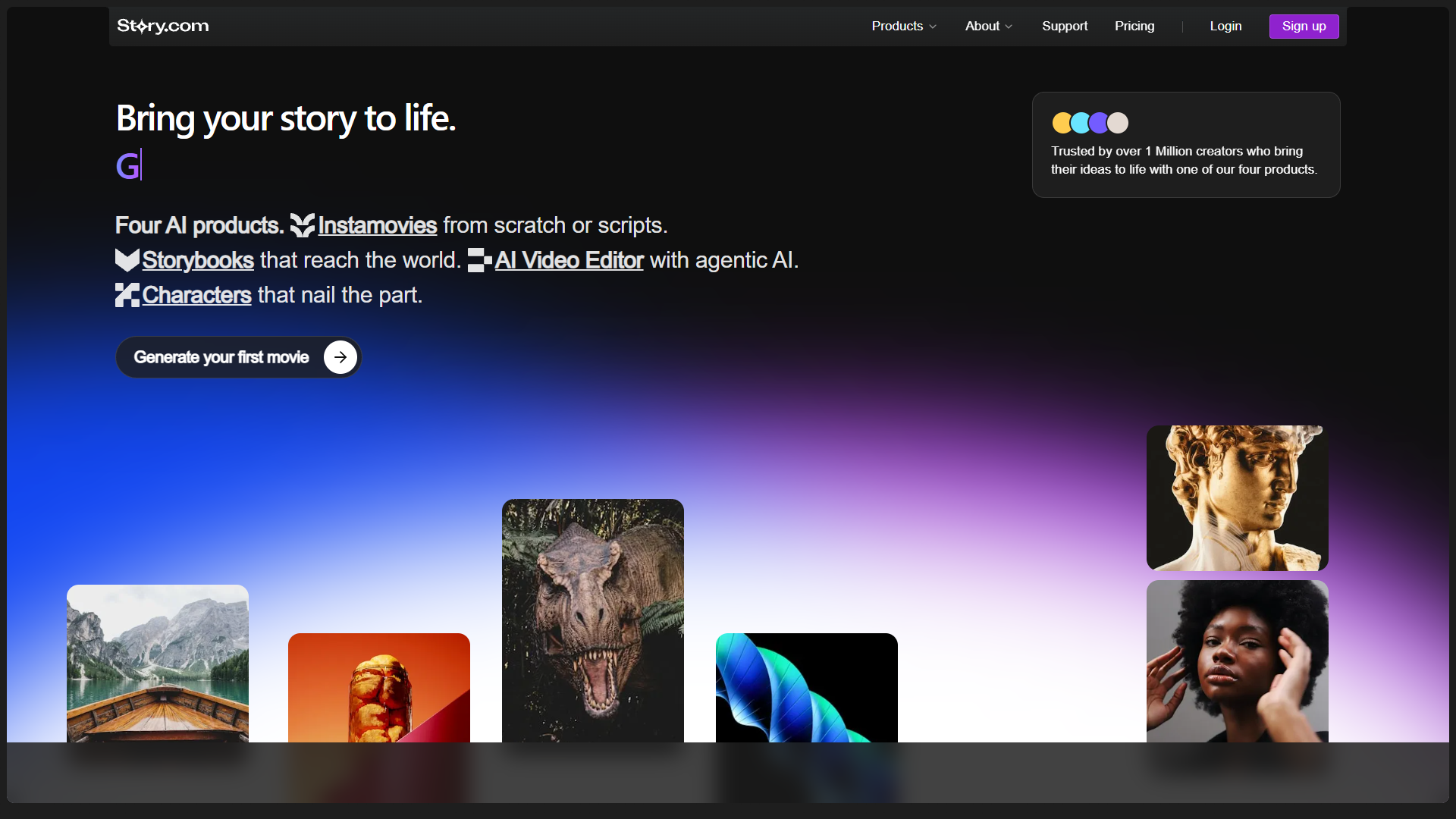
Task: Click the beige creator avatar circle
Action: click(x=1118, y=123)
